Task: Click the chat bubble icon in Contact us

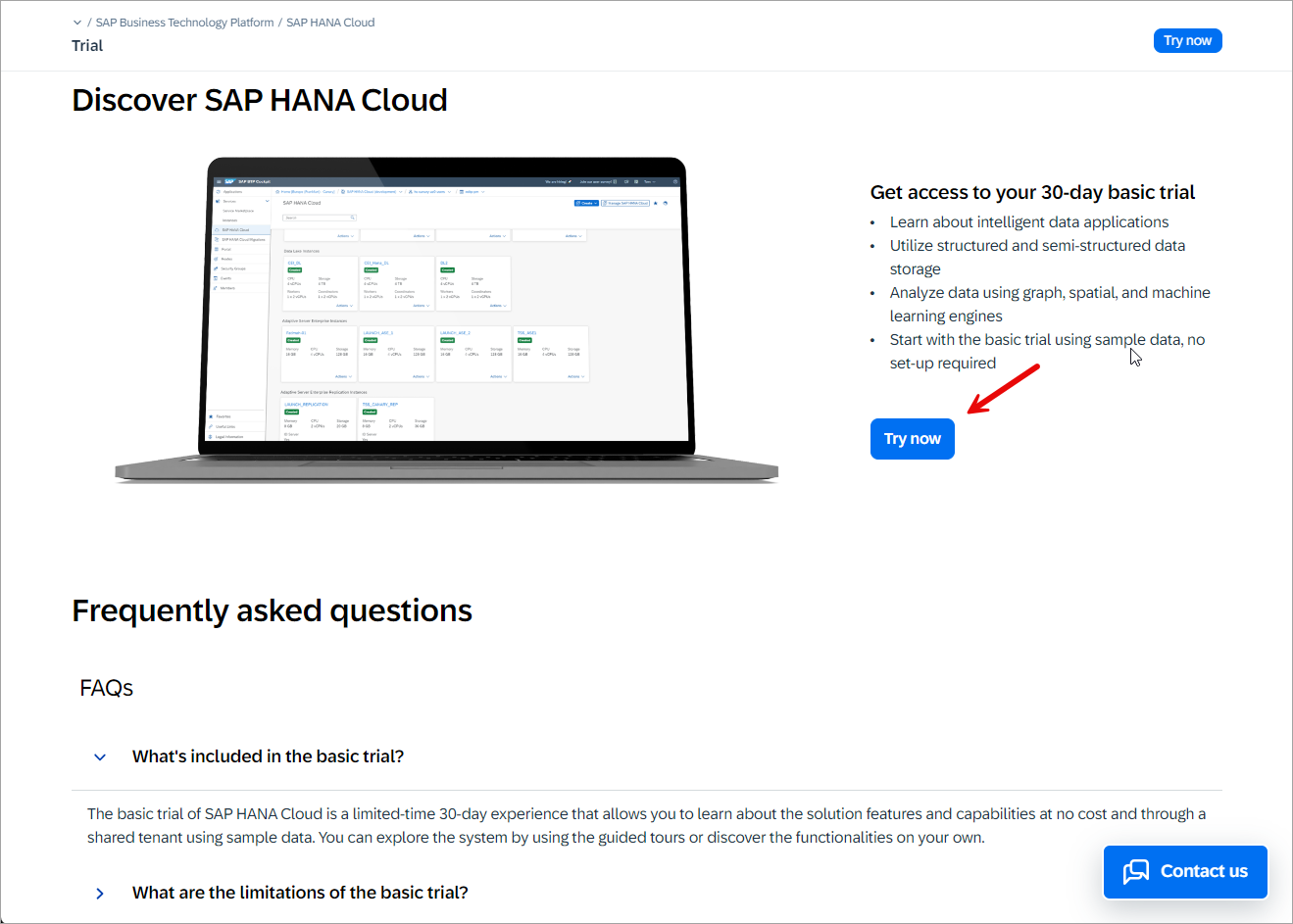Action: (1136, 871)
